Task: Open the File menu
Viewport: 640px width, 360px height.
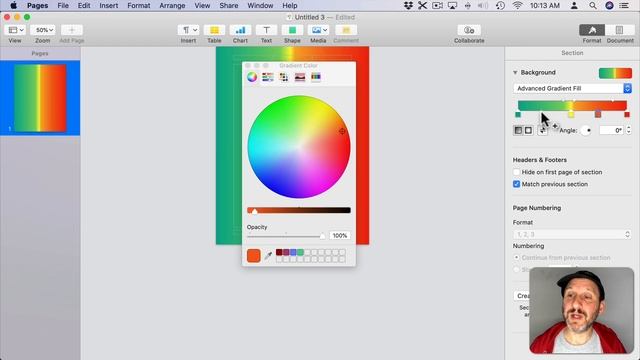Action: click(63, 6)
